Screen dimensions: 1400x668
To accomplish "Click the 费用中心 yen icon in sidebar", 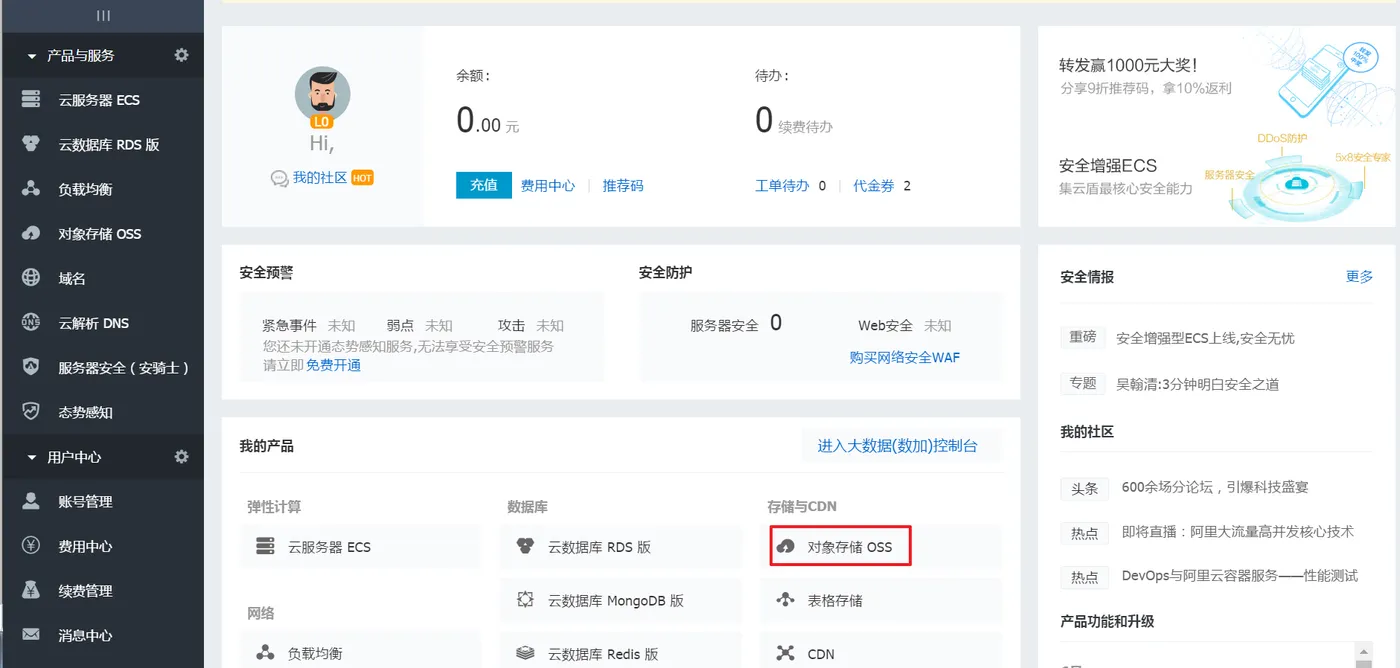I will (31, 546).
